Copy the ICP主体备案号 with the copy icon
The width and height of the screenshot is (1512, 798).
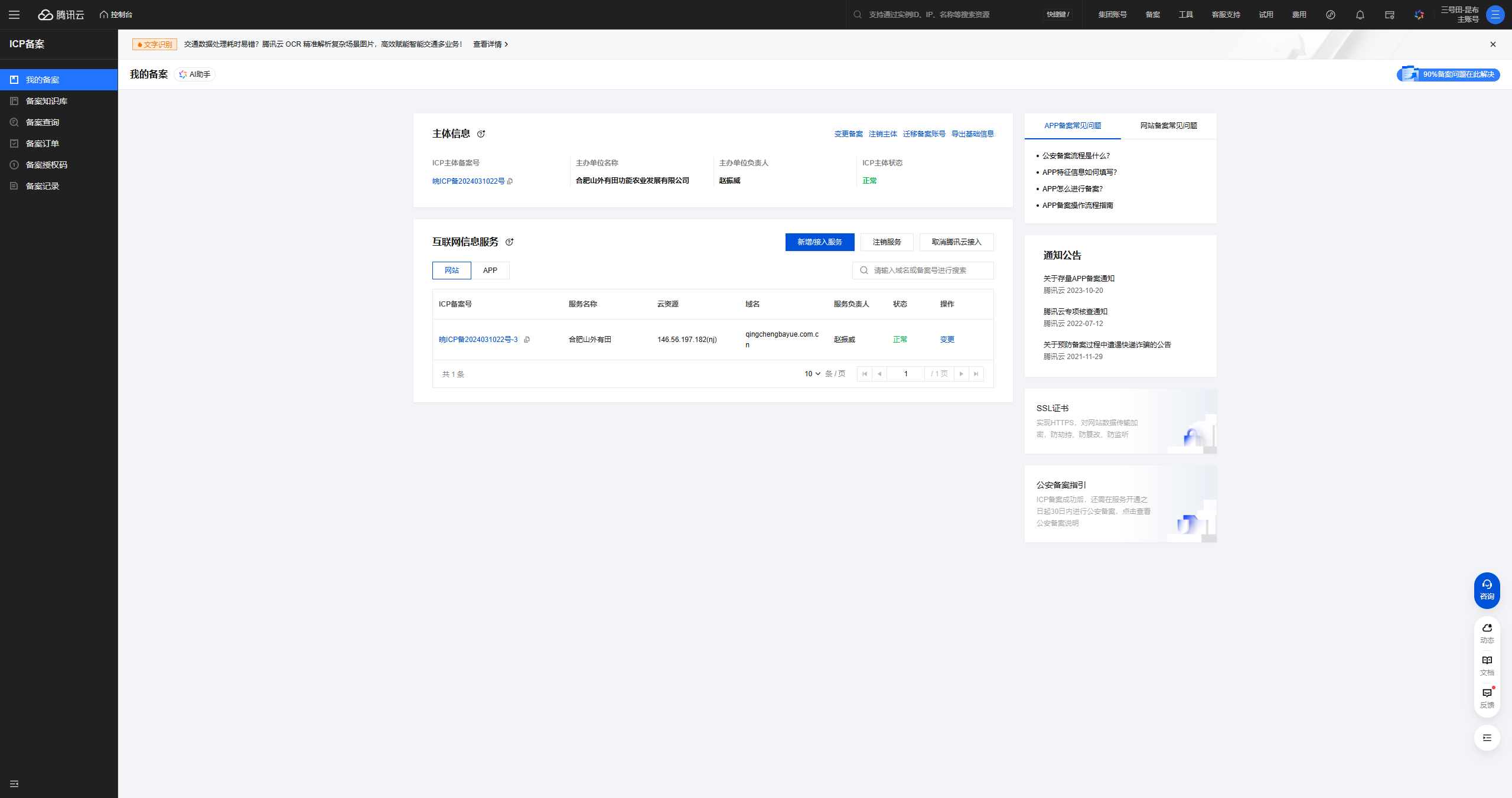[x=510, y=181]
